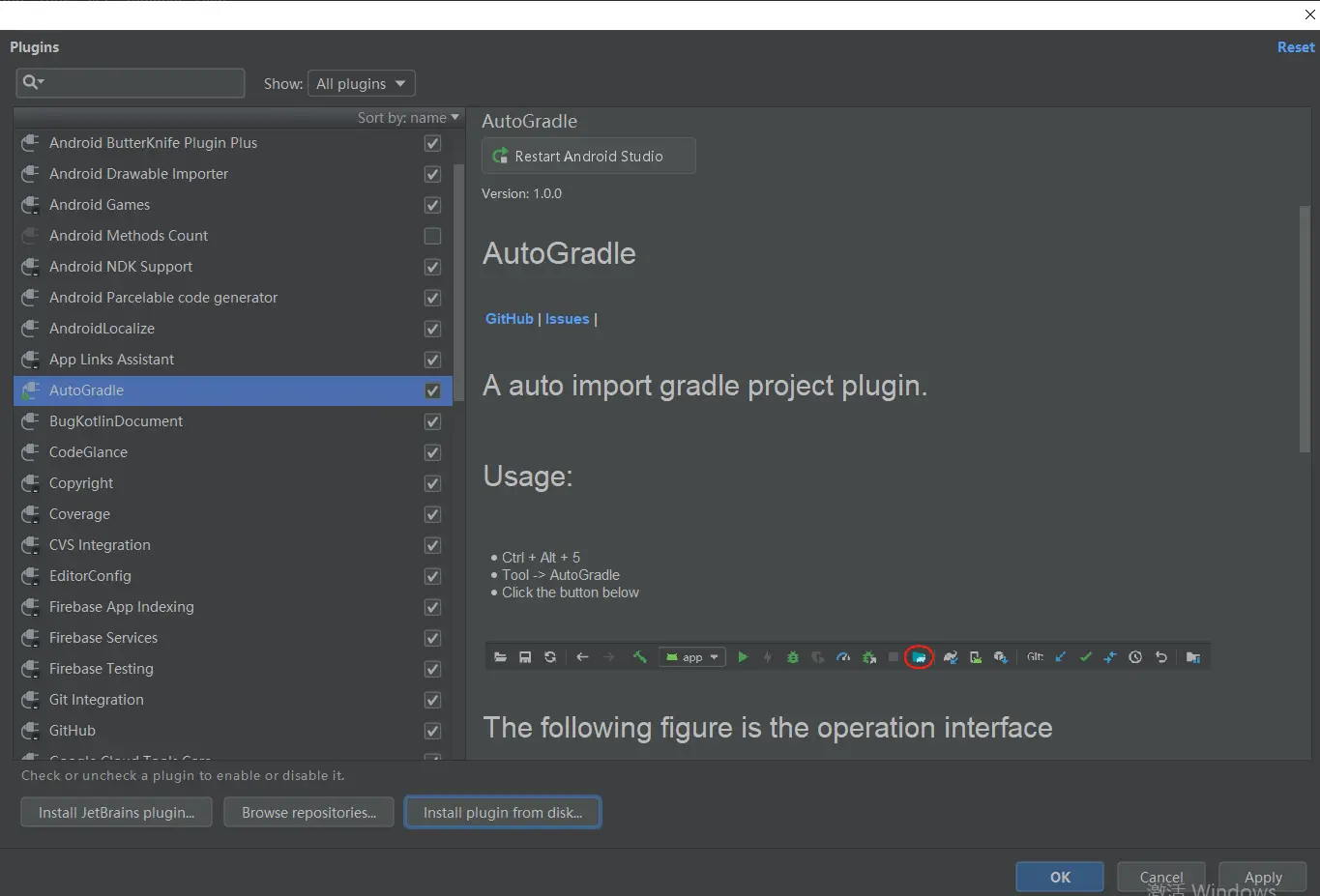This screenshot has width=1320, height=896.
Task: Click the Save all disk icon in usage toolbar
Action: click(x=525, y=657)
